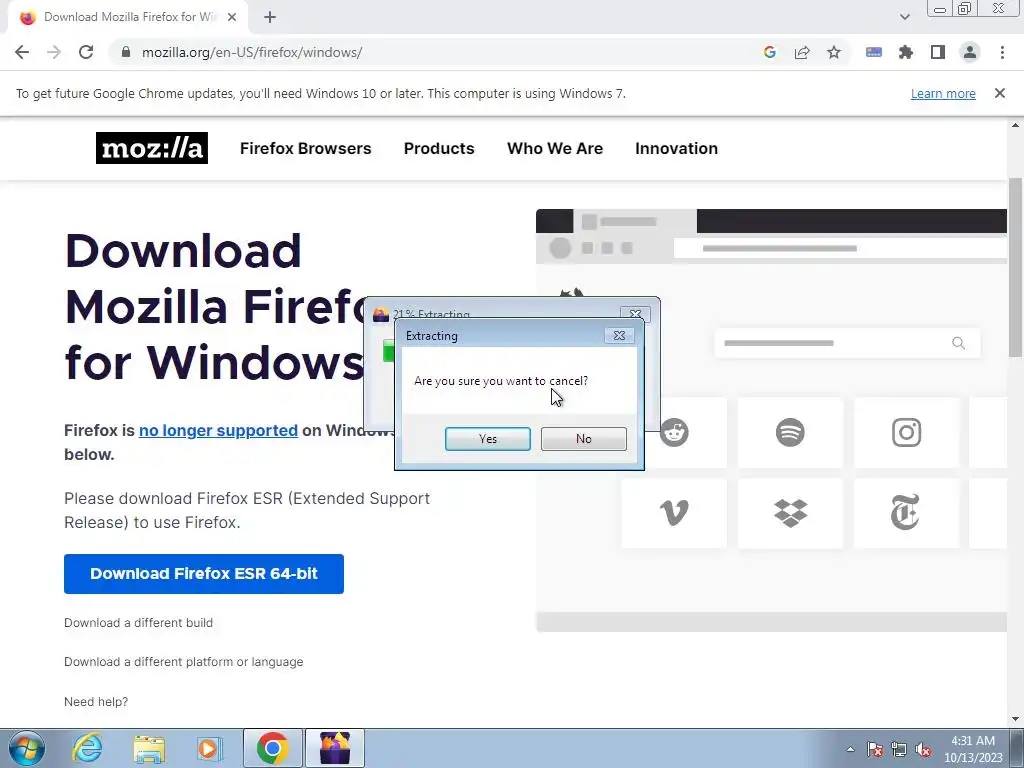Screen dimensions: 1024x768
Task: Click the Mozilla logo
Action: coord(152,148)
